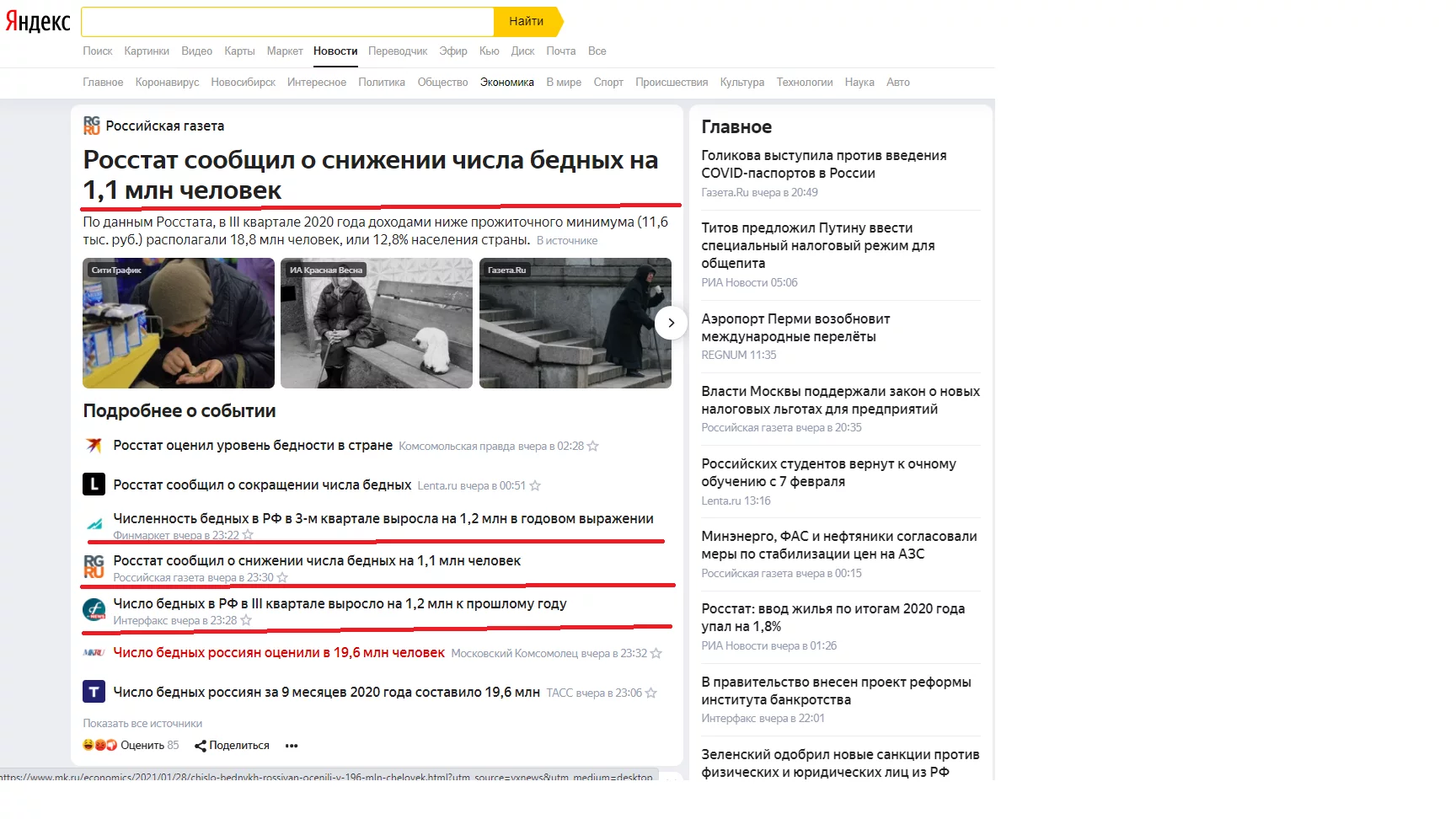Open the реформы института банкротства article
The width and height of the screenshot is (1456, 819).
pyautogui.click(x=837, y=691)
